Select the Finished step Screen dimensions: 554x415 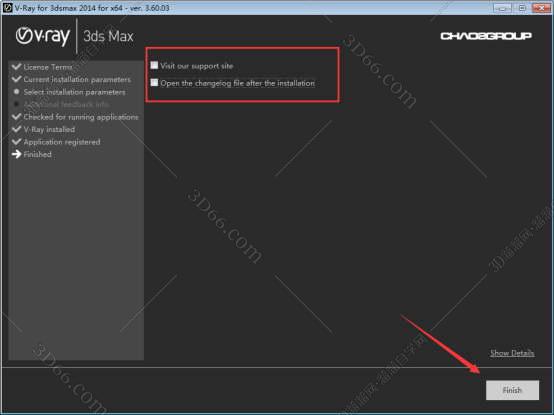pos(37,154)
